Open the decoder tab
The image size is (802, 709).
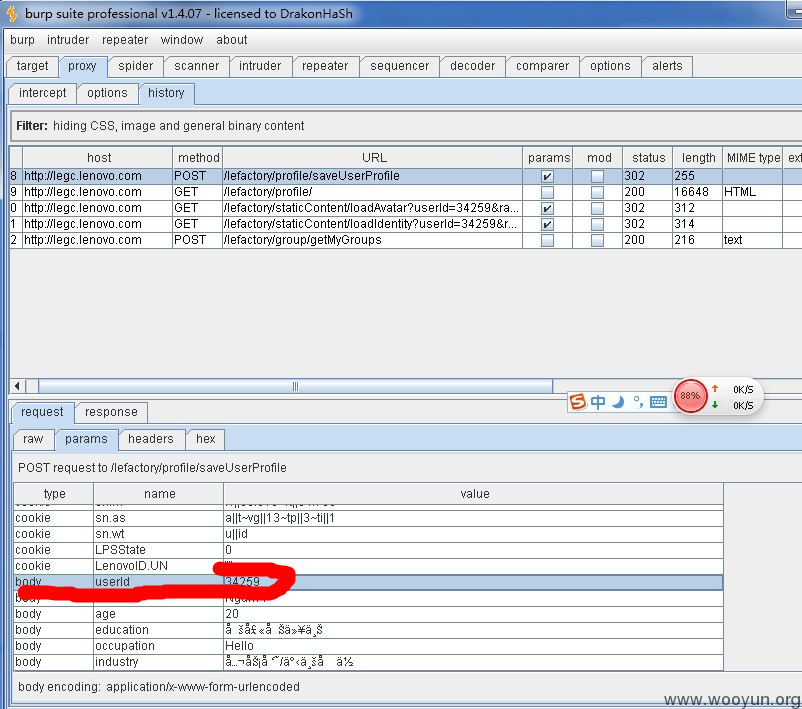coord(473,66)
